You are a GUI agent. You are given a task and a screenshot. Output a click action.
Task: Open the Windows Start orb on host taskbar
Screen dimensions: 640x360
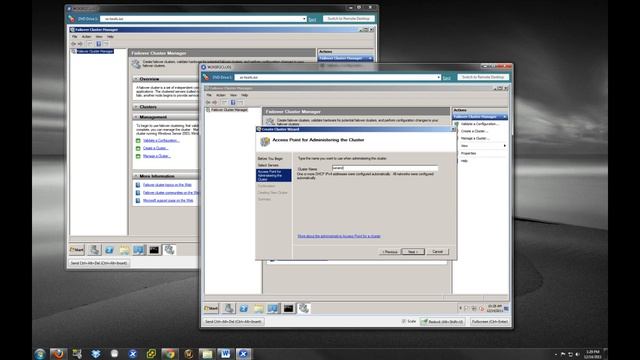pos(40,354)
